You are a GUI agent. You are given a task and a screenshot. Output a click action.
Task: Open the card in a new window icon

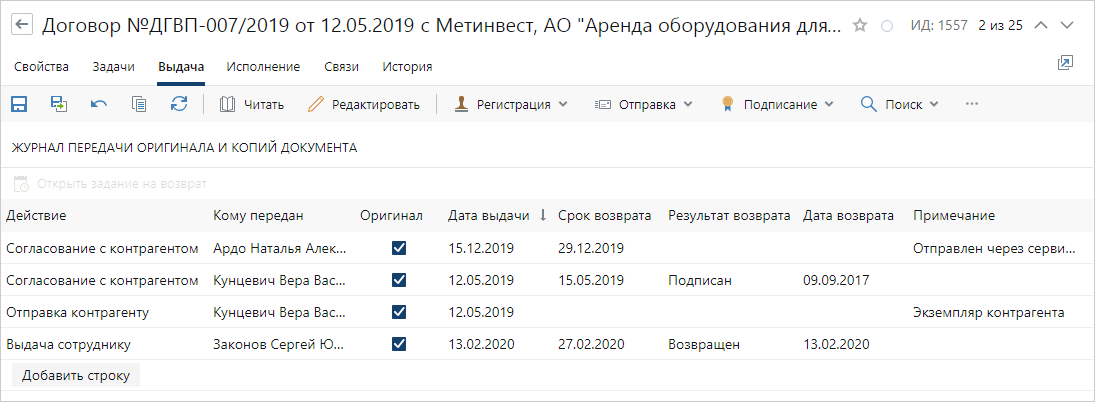tap(1065, 64)
